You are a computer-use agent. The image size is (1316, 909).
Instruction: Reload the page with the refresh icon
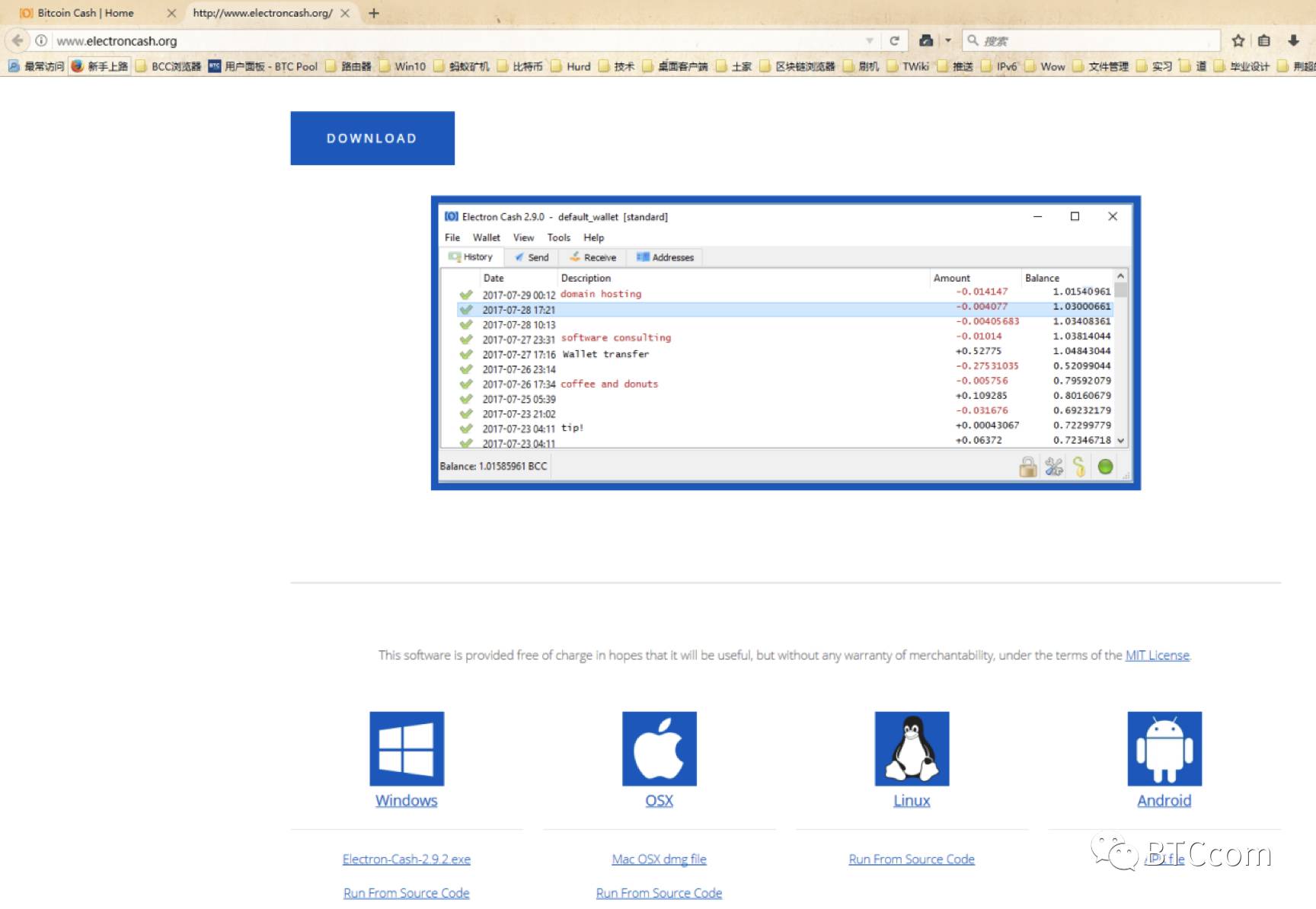click(894, 40)
